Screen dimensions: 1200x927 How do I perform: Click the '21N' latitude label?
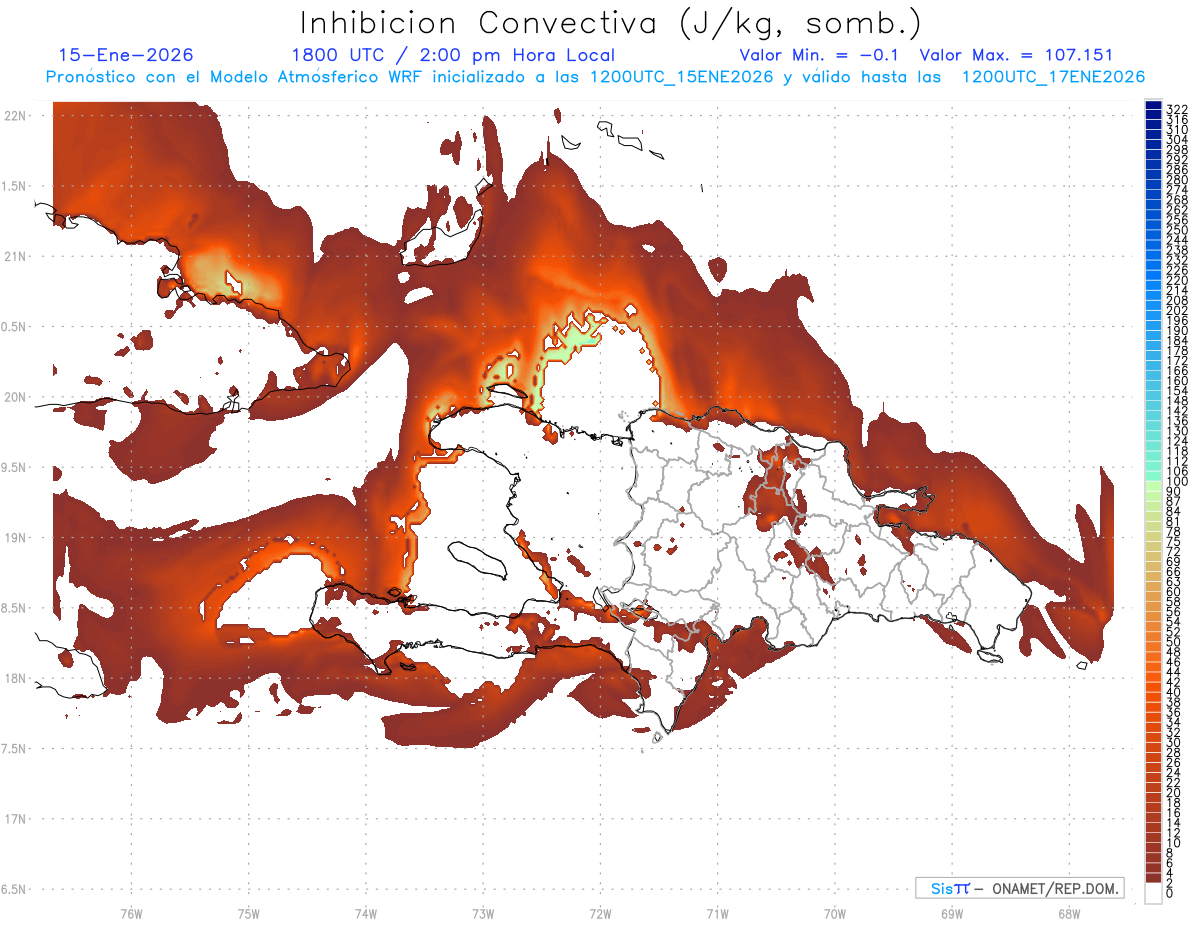[x=15, y=256]
